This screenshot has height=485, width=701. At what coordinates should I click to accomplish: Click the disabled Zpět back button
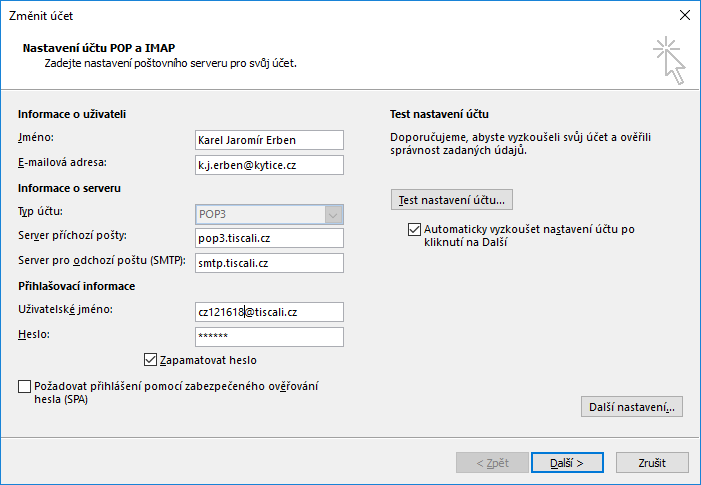click(x=492, y=463)
